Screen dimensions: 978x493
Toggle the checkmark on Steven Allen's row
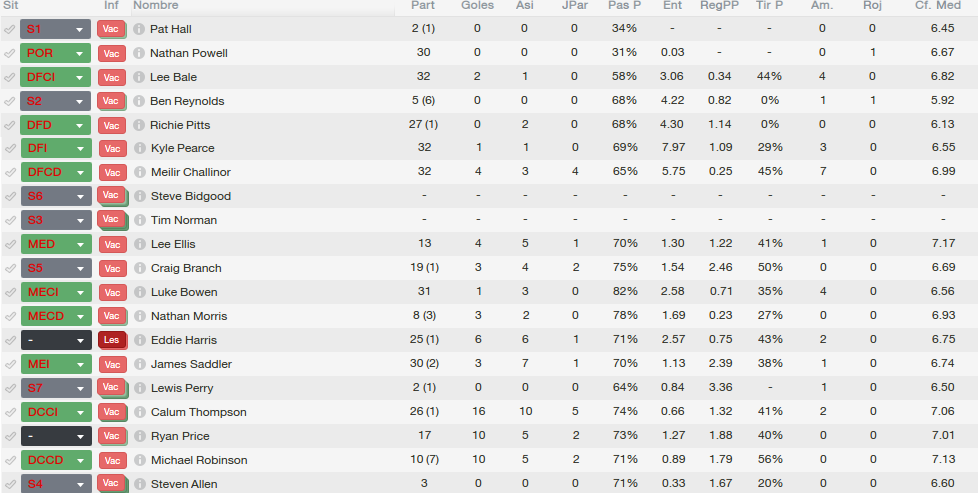9,484
